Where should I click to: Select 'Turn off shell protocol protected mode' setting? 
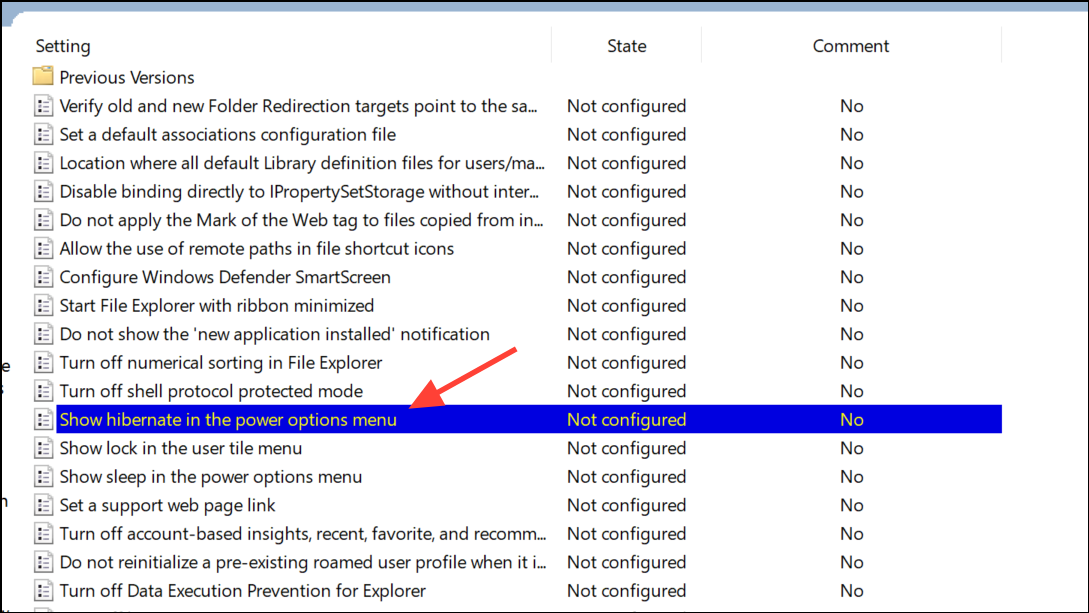click(211, 390)
